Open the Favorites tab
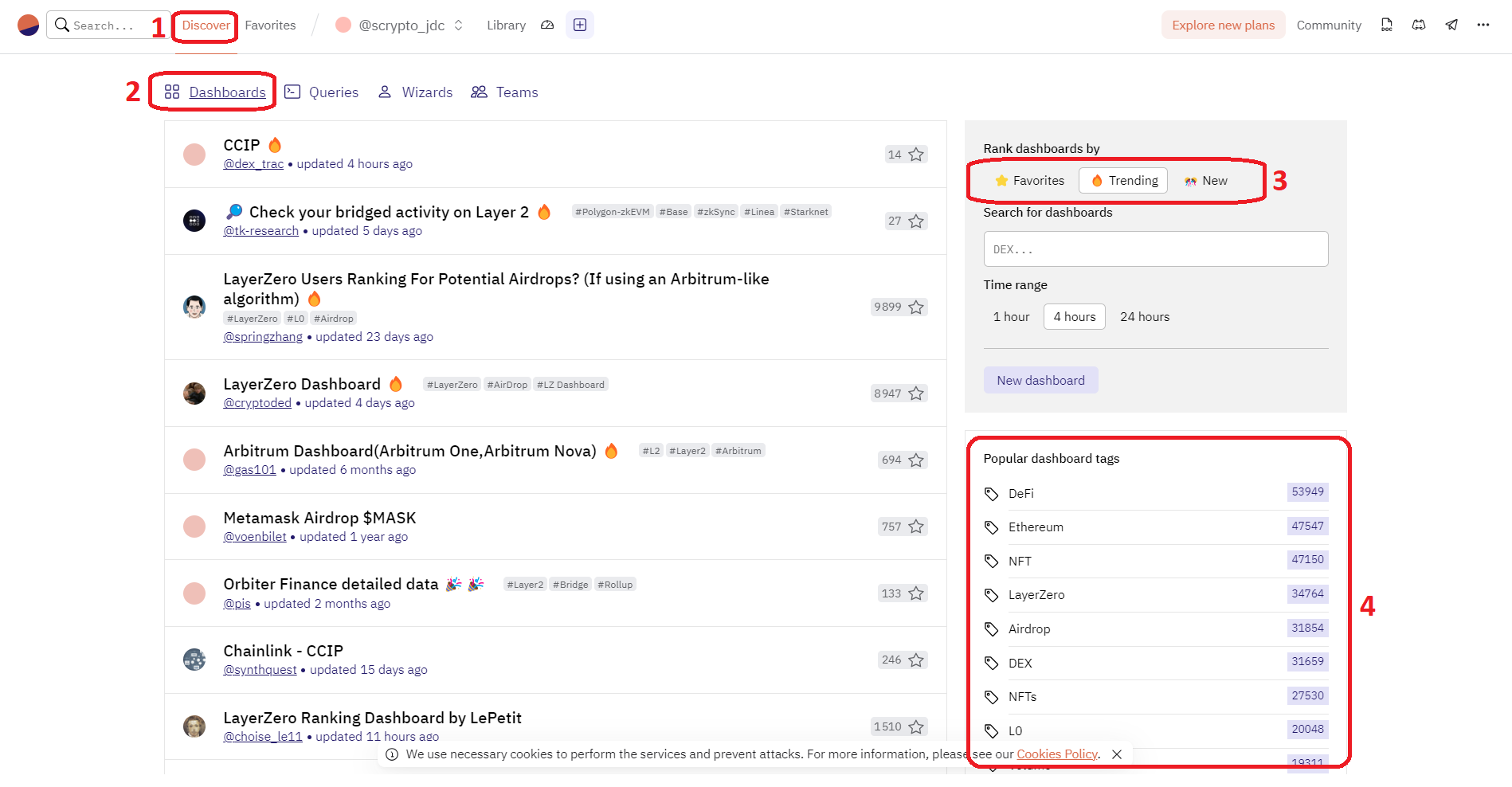This screenshot has height=787, width=1512. click(x=270, y=25)
